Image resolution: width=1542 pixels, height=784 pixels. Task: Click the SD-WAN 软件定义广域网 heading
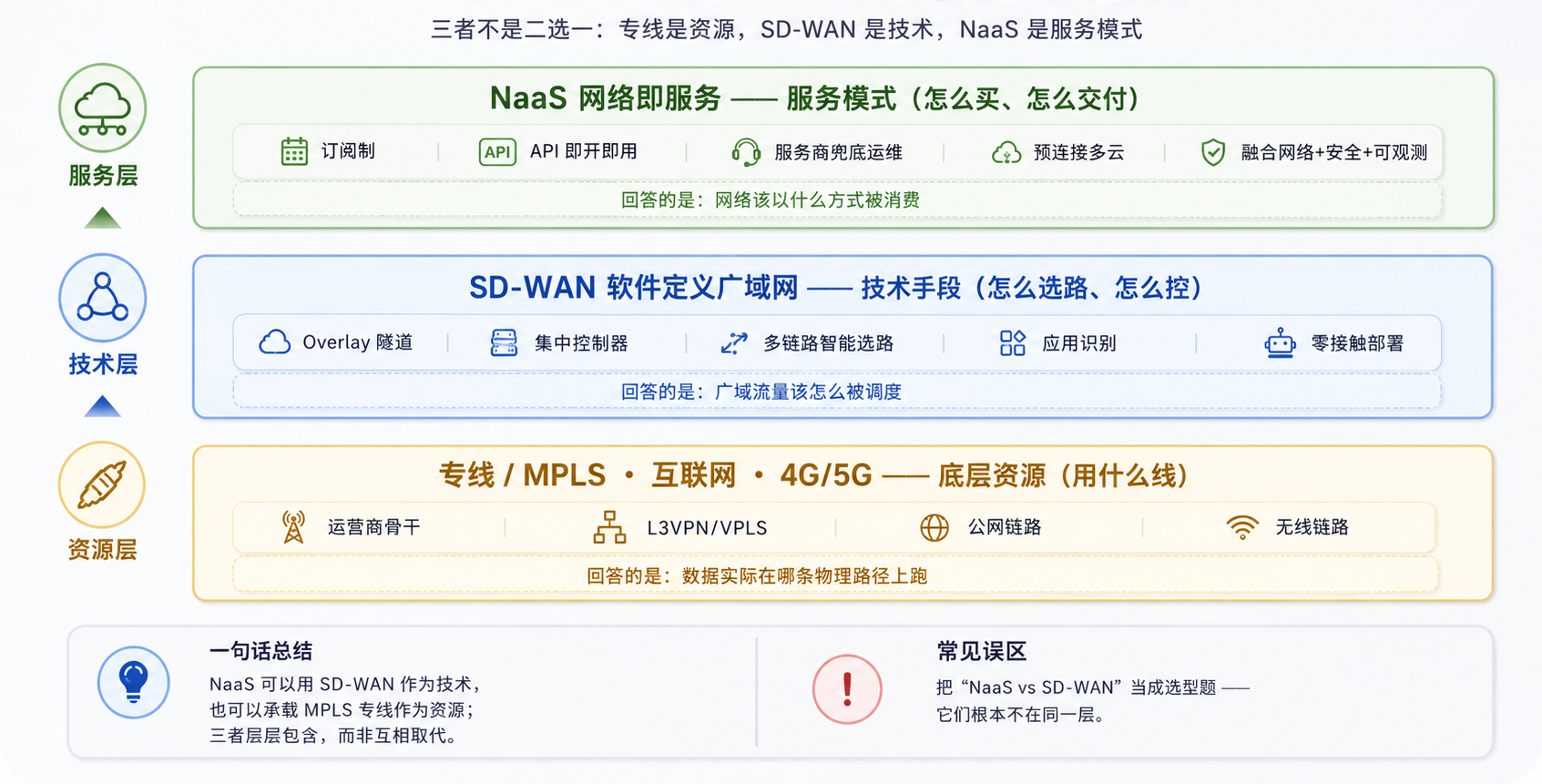(x=835, y=288)
